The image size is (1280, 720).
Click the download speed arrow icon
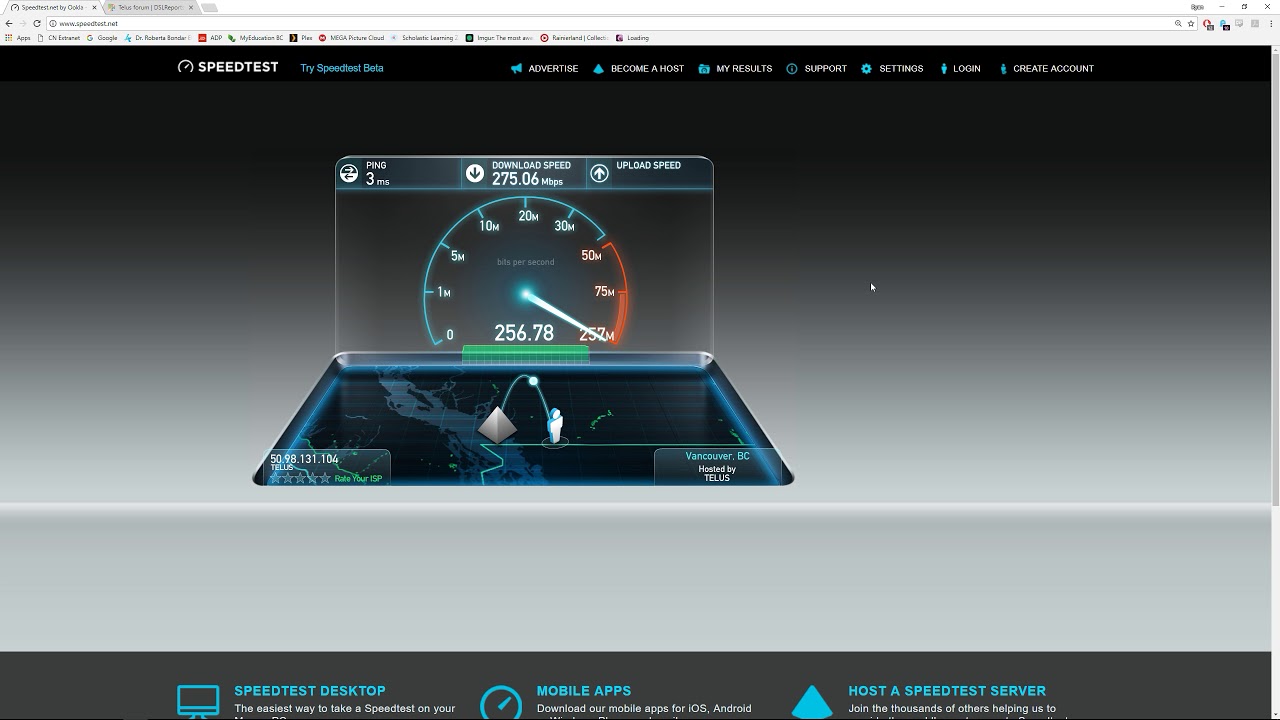475,173
